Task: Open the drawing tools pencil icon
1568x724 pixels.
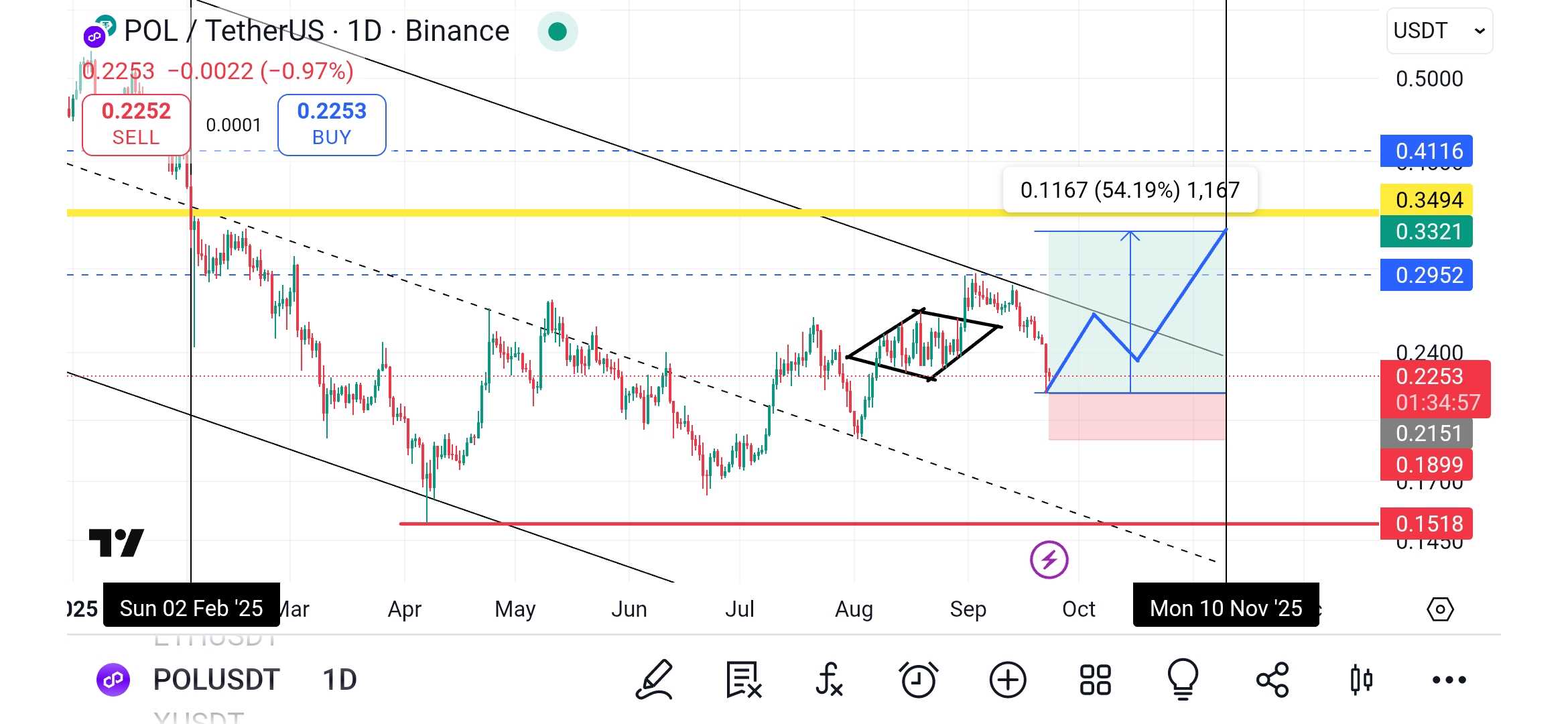Action: point(654,680)
